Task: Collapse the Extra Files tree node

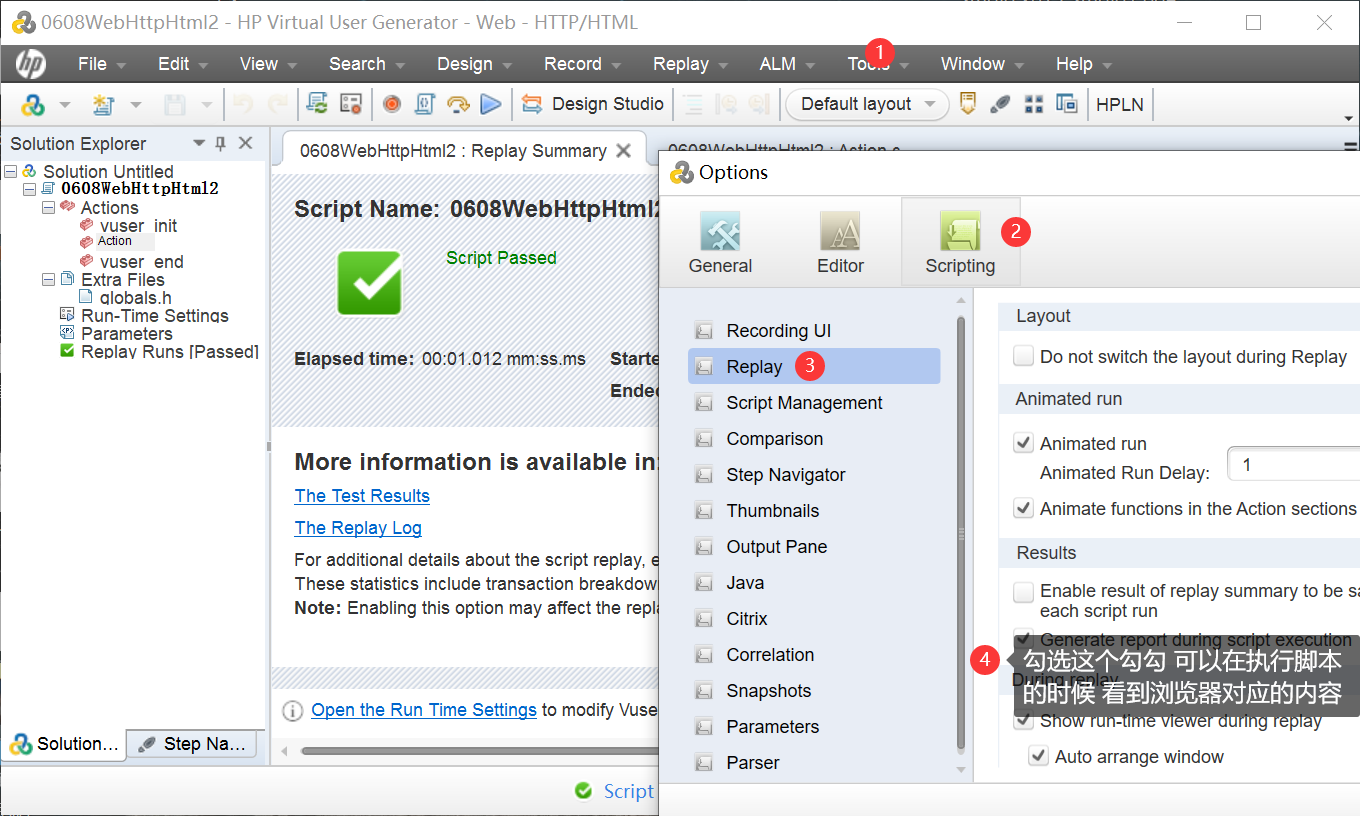Action: point(48,280)
